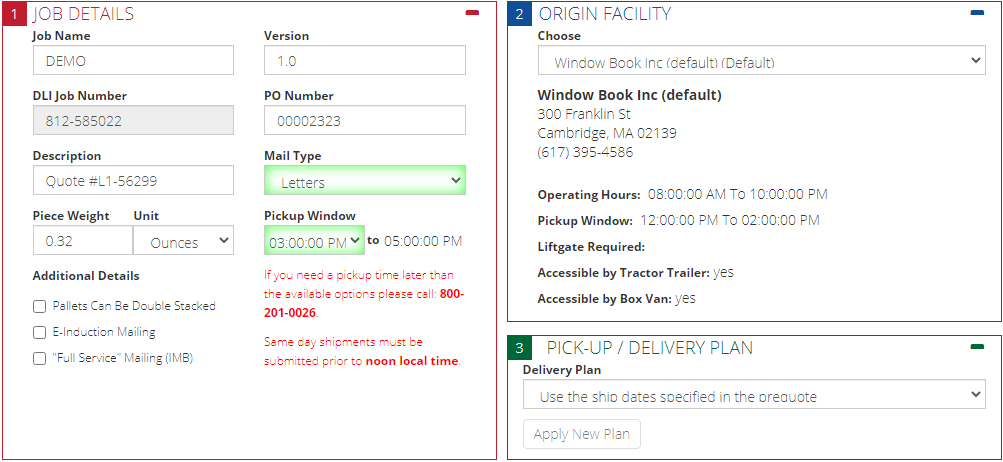Open the Origin Facility Choose dropdown
Image resolution: width=1003 pixels, height=462 pixels.
click(761, 60)
